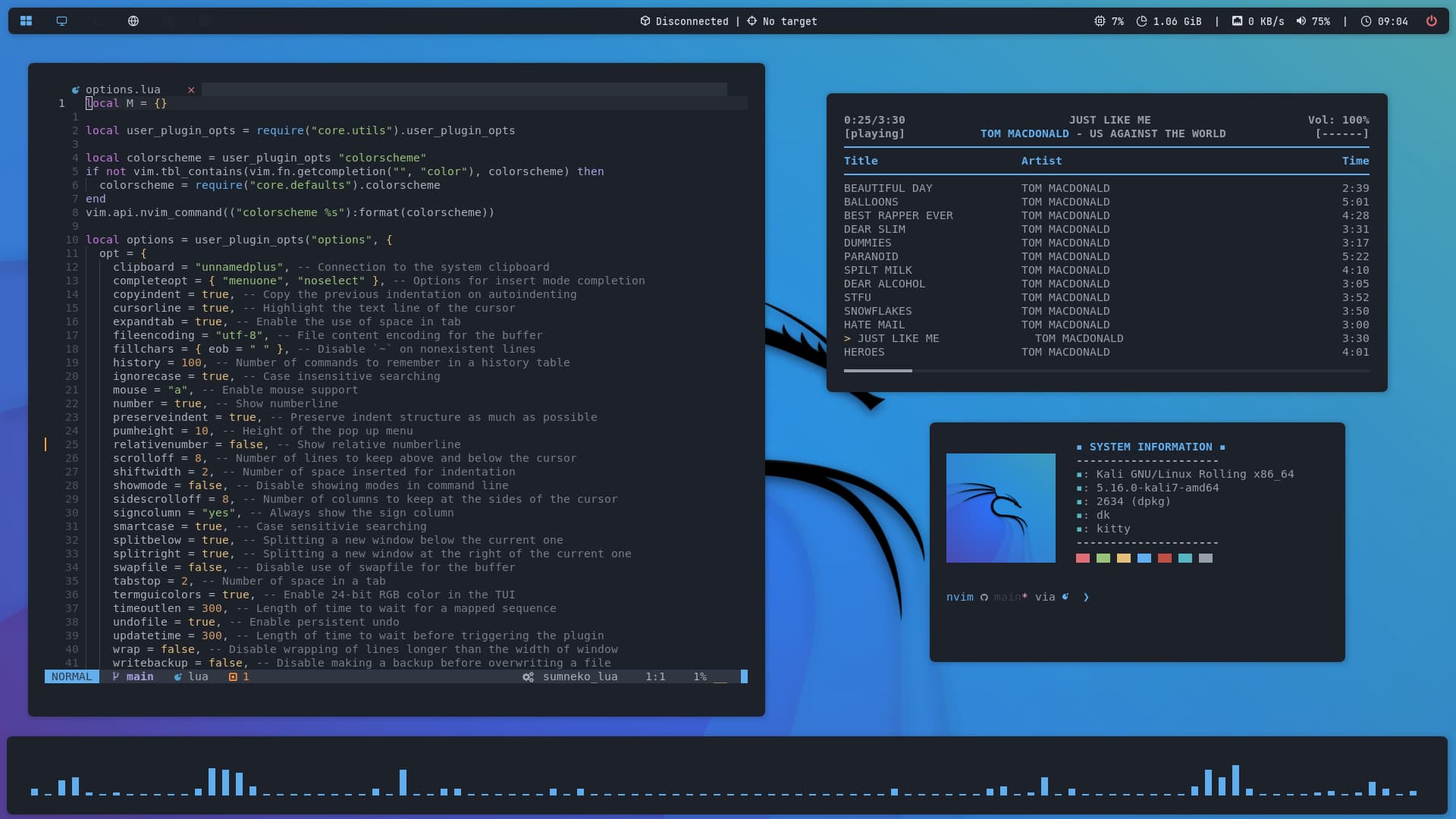Click the NORMAL mode indicator
Image resolution: width=1456 pixels, height=819 pixels.
71,676
